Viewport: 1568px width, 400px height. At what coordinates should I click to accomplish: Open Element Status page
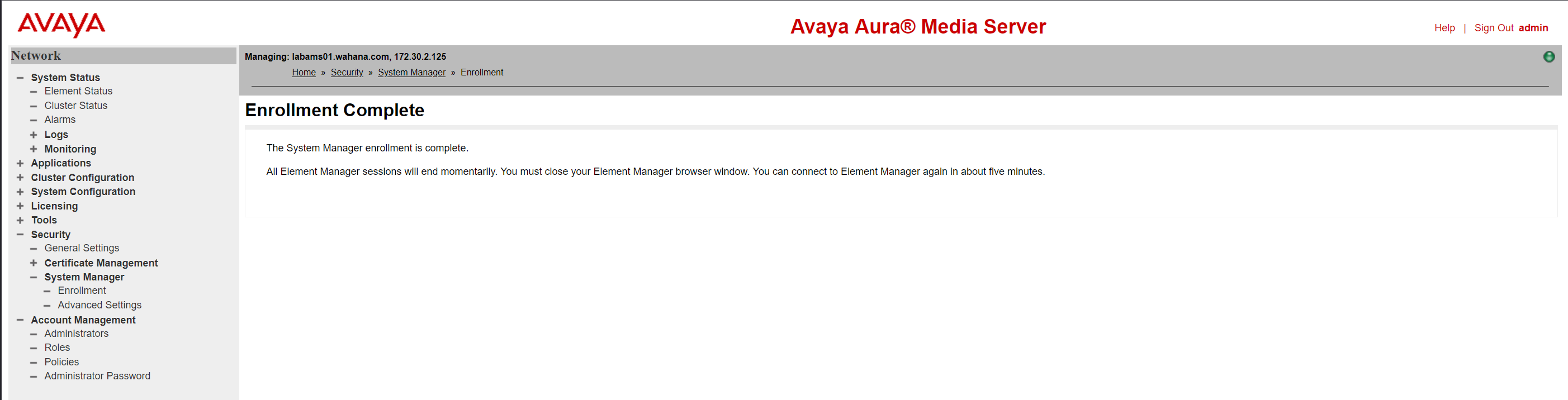tap(78, 91)
